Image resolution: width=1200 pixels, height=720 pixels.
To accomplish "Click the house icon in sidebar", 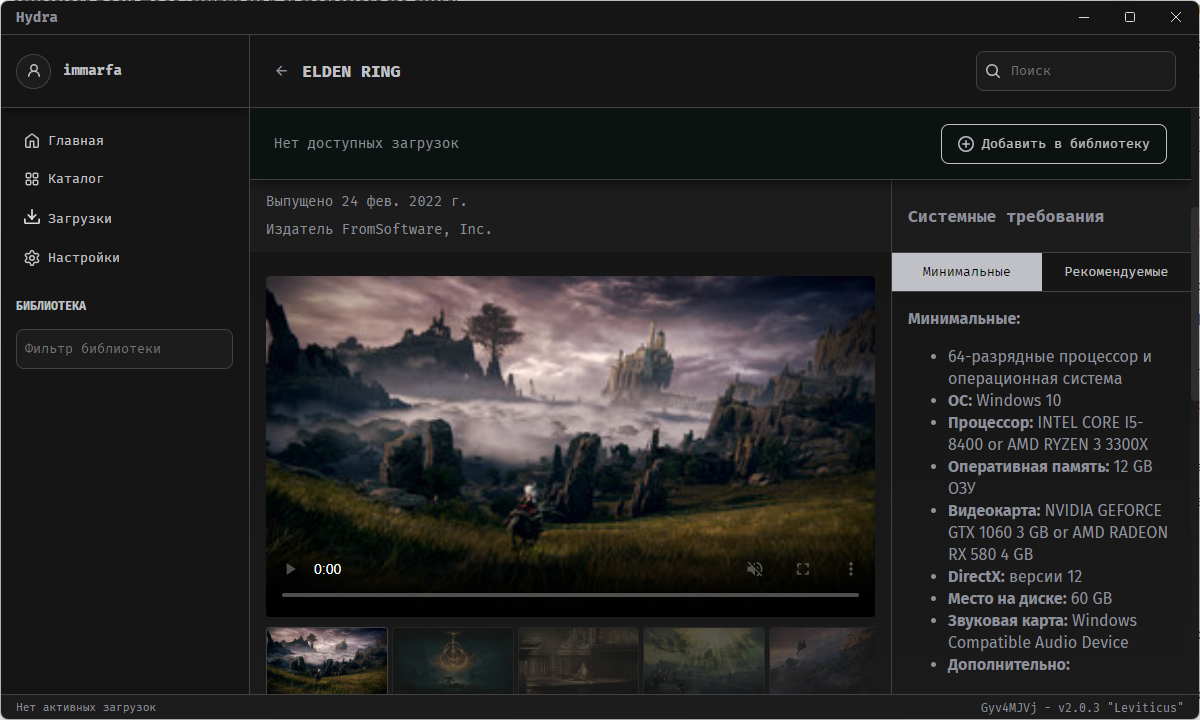I will (32, 141).
